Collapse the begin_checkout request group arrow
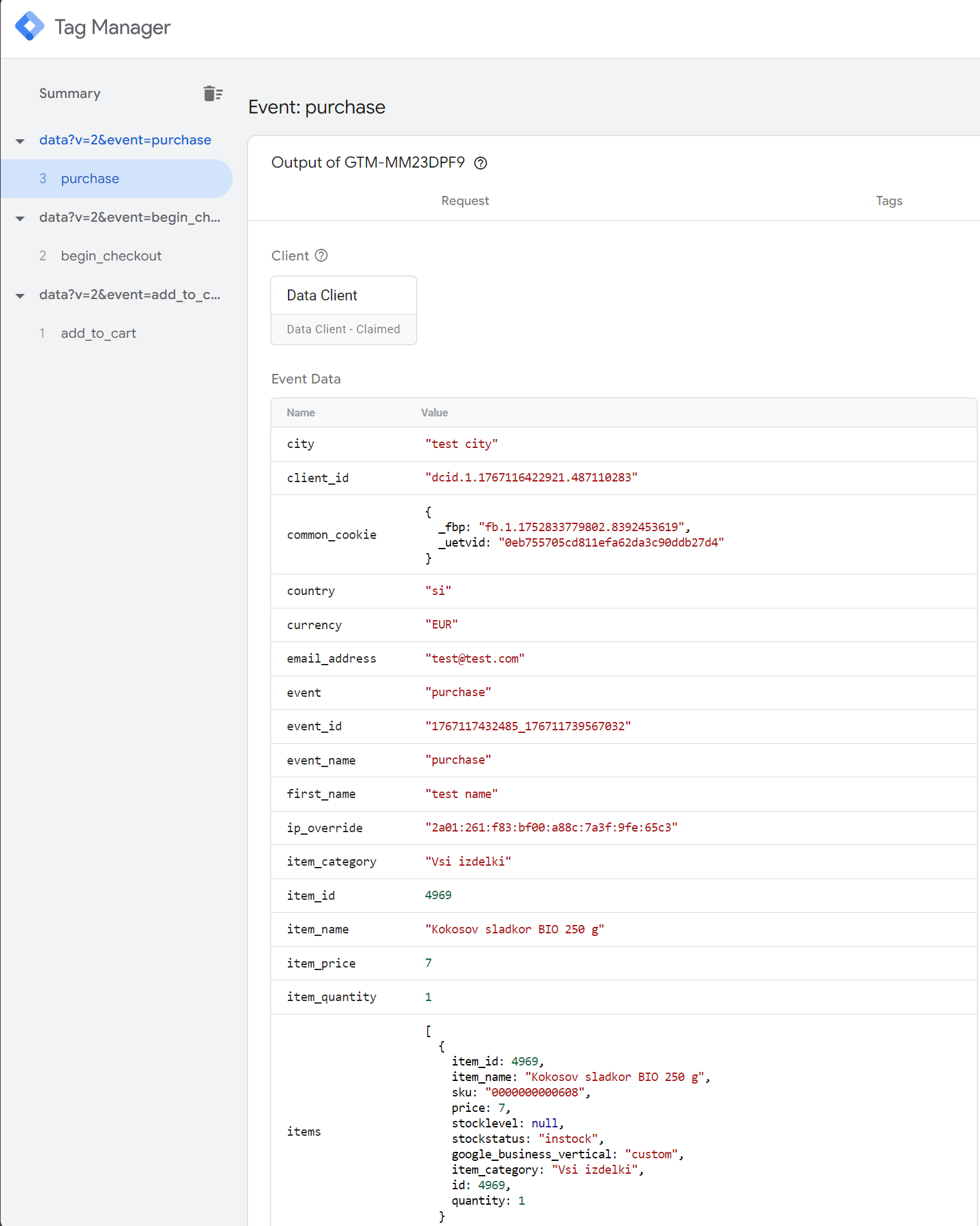This screenshot has width=980, height=1226. point(20,218)
